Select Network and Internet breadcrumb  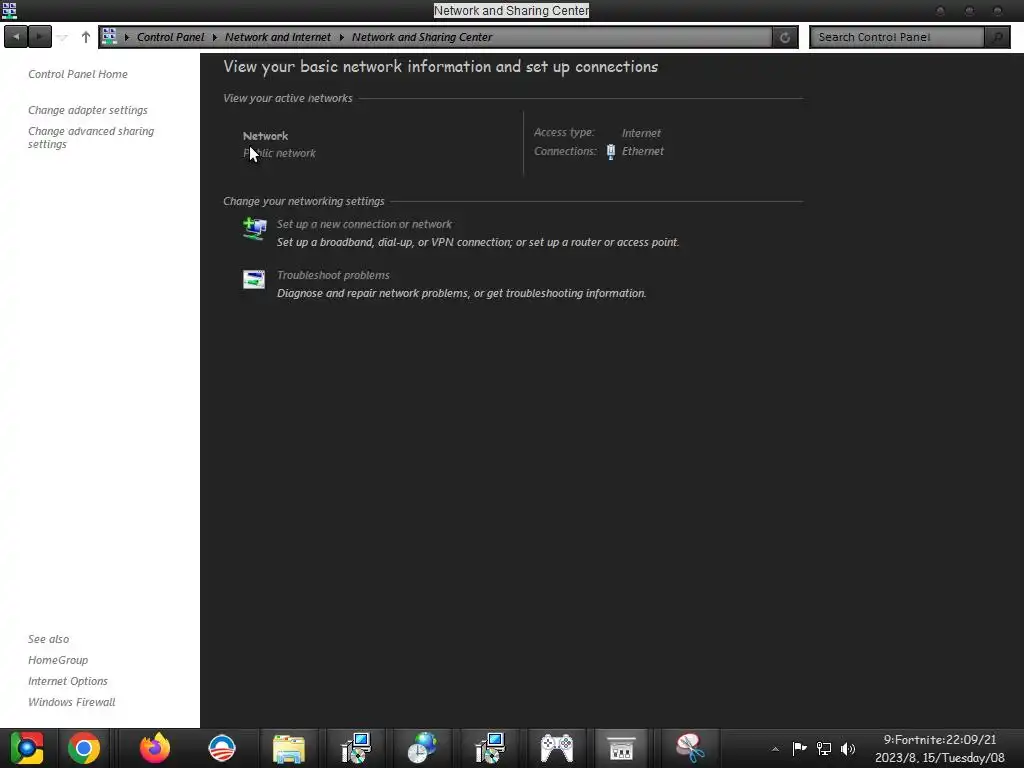pyautogui.click(x=278, y=37)
